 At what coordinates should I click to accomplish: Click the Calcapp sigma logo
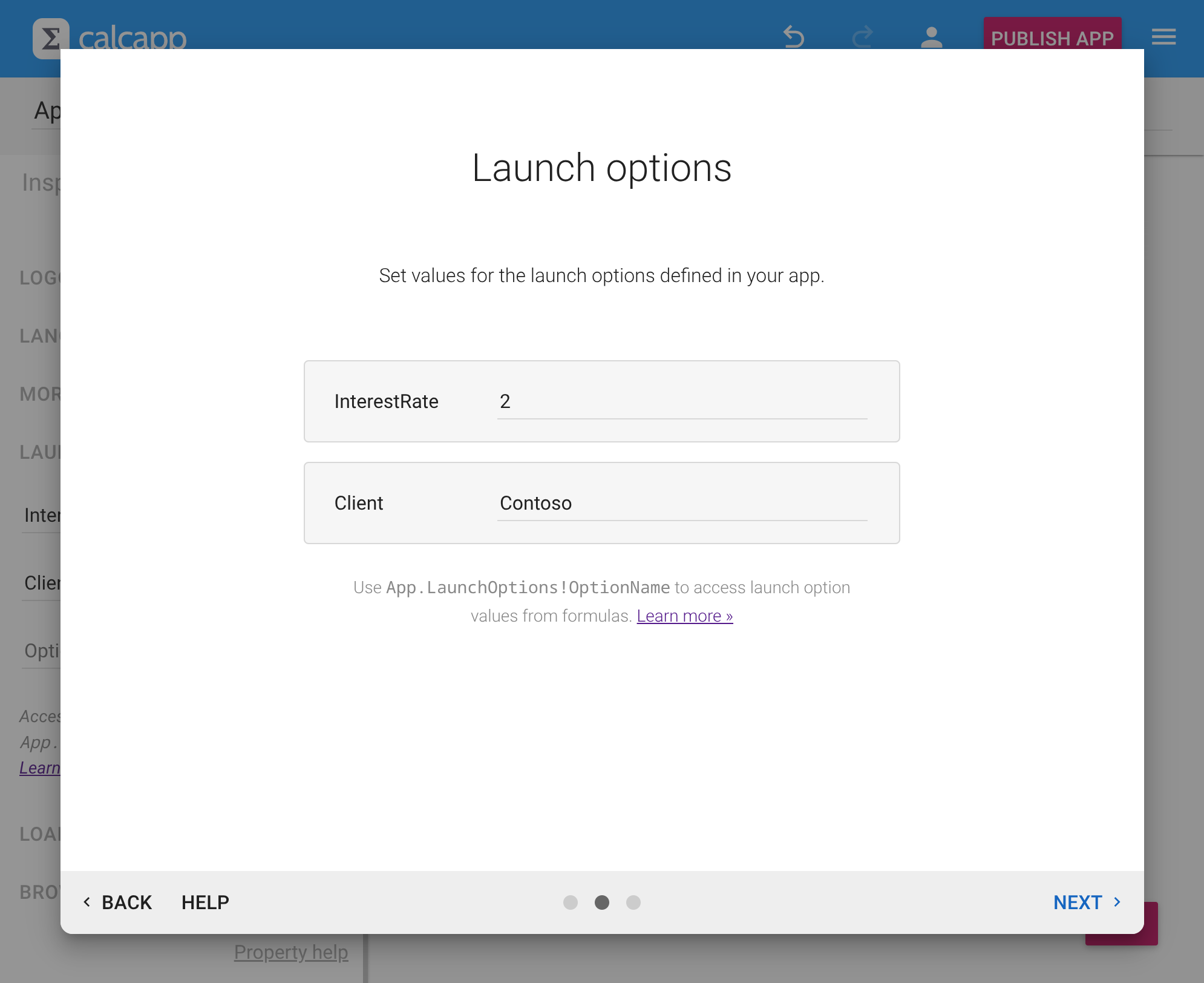click(x=50, y=37)
